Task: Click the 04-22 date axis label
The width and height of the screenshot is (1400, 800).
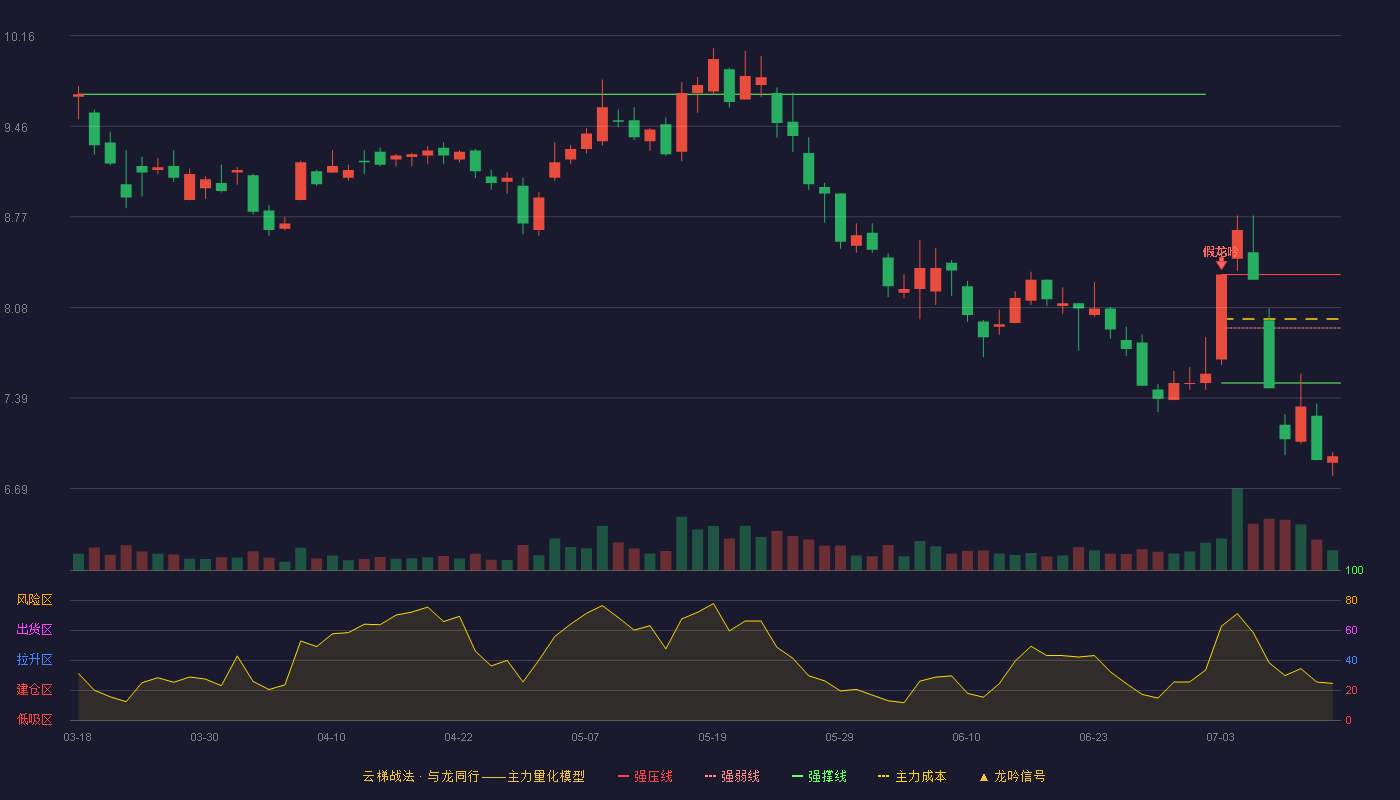Action: tap(458, 737)
